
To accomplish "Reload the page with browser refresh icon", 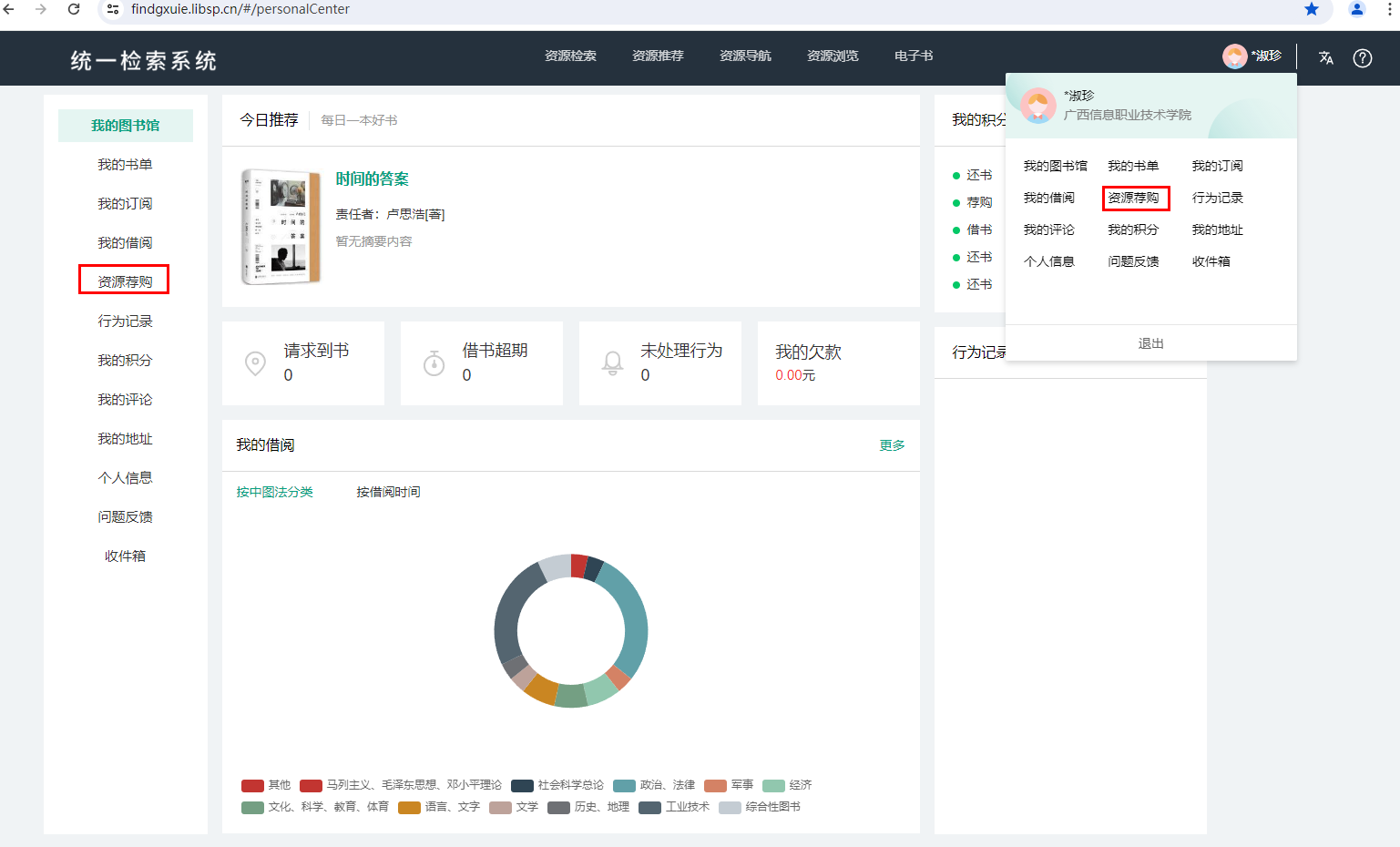I will click(x=74, y=9).
